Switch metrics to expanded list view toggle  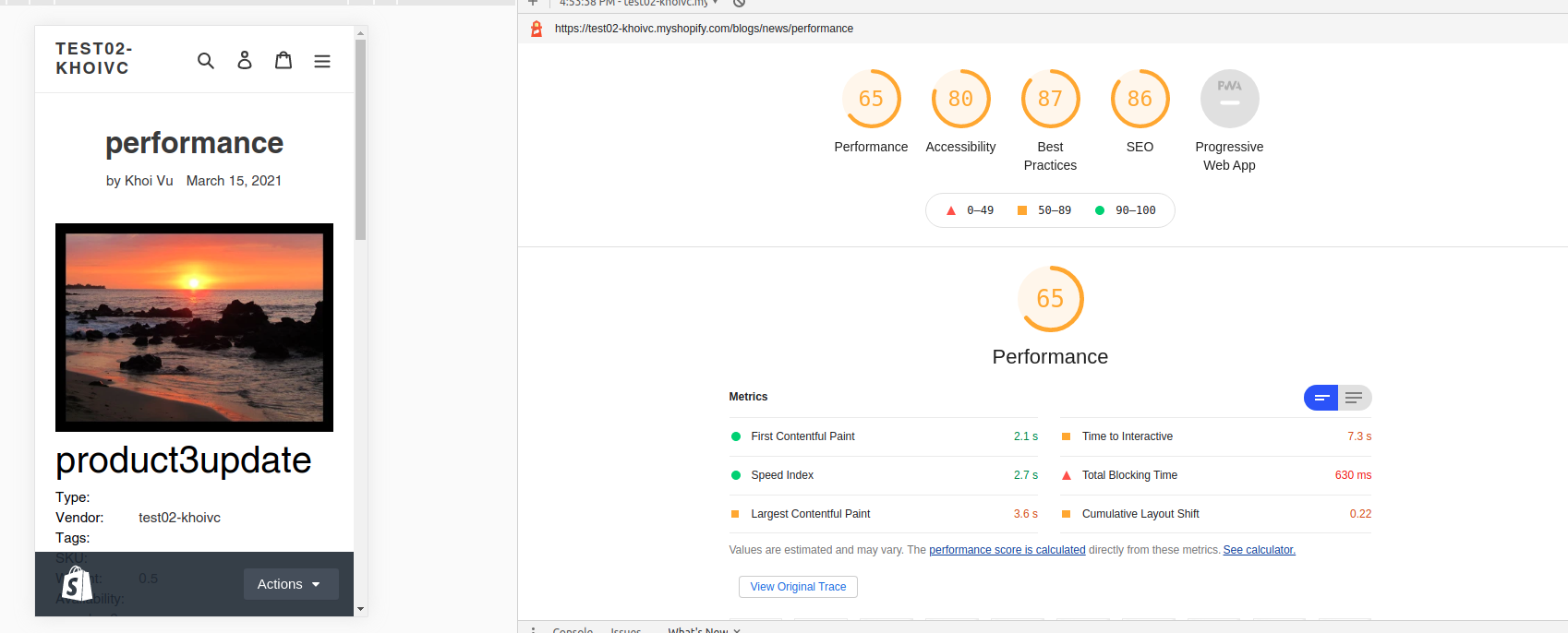1355,398
